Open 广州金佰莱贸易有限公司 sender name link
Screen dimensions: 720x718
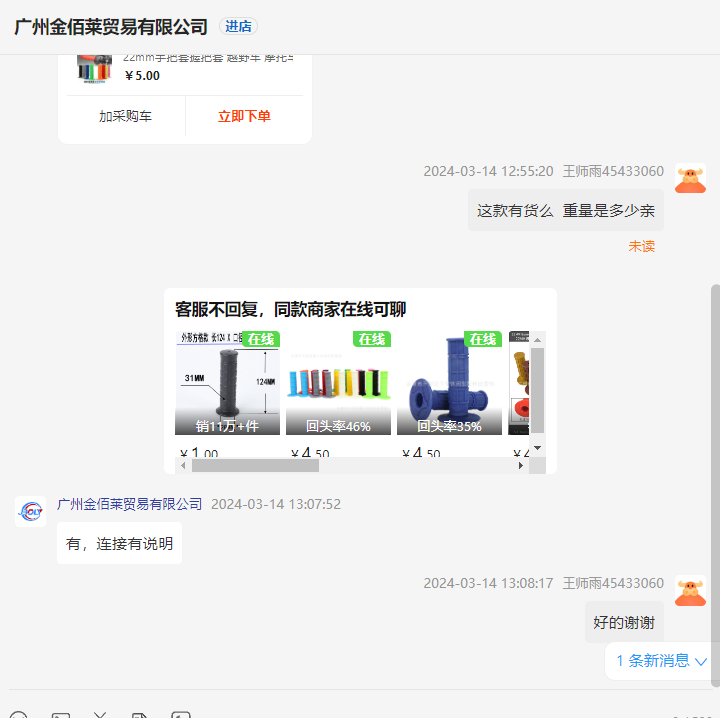click(x=129, y=504)
